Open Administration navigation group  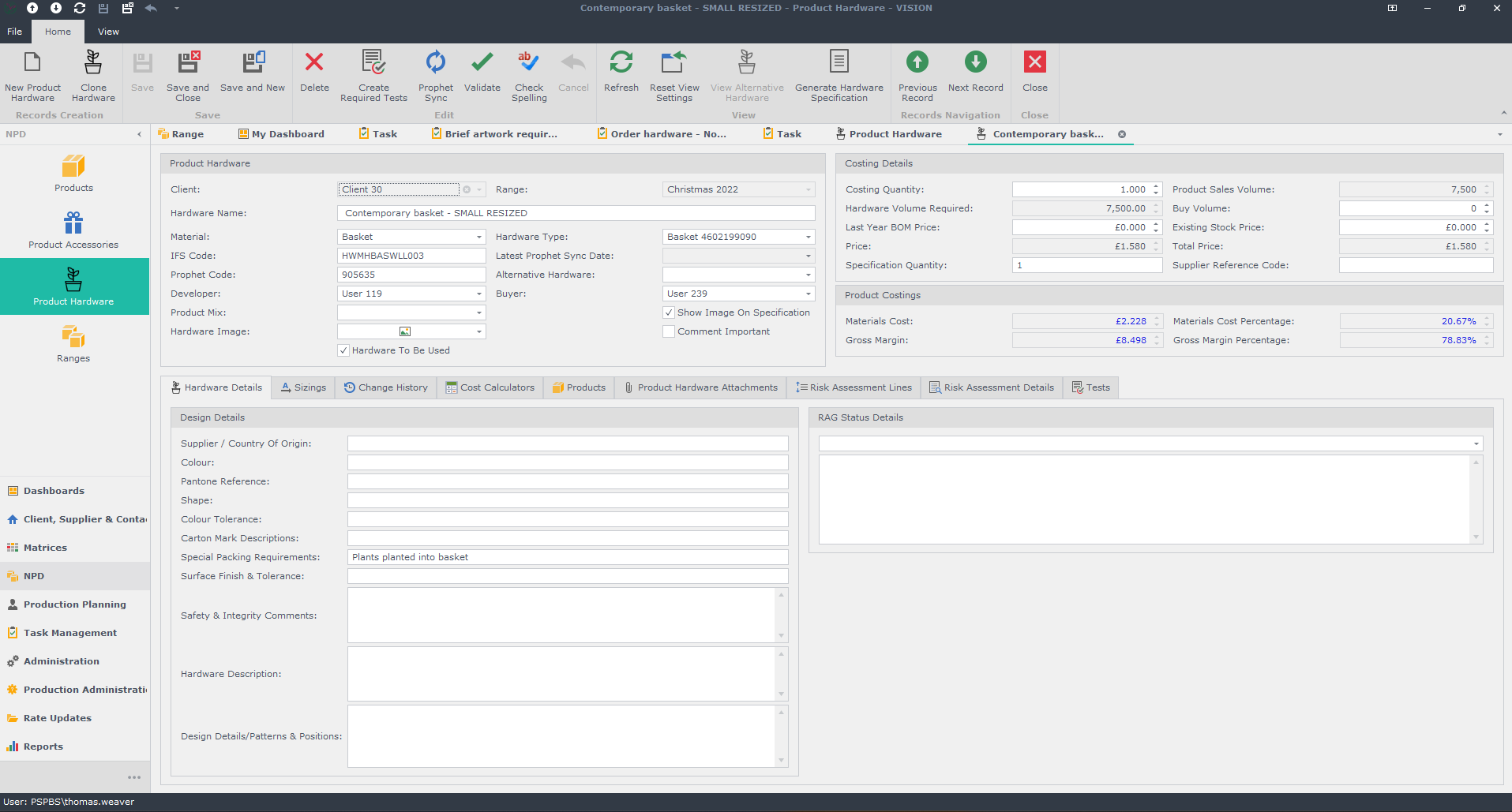click(74, 661)
